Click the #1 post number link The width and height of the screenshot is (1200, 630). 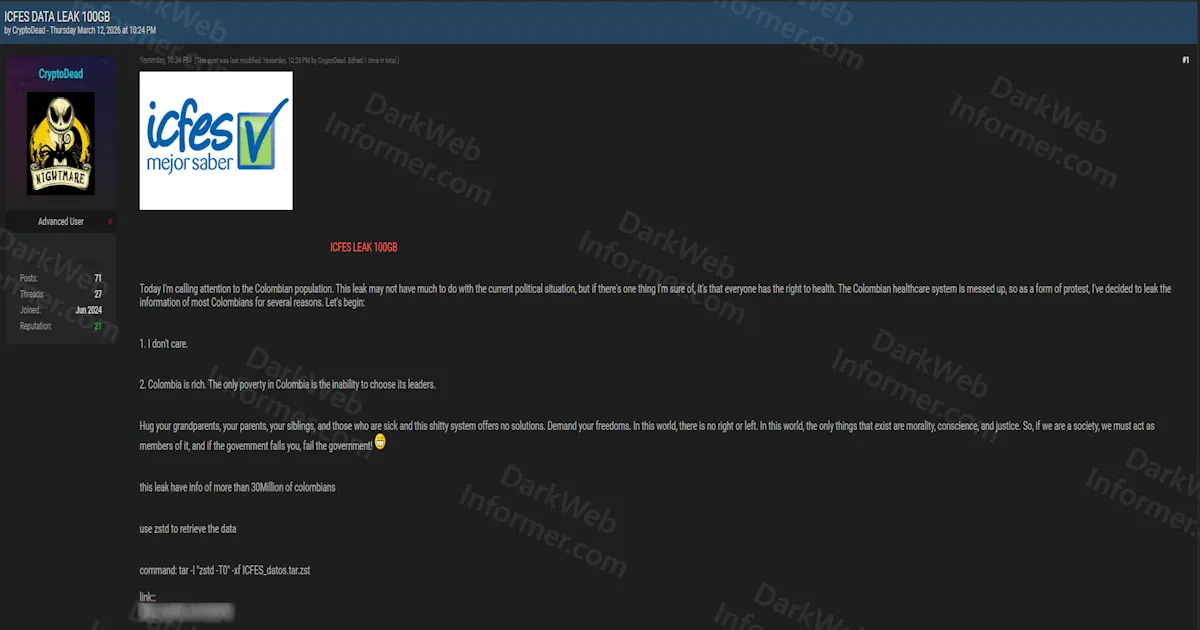(1185, 60)
